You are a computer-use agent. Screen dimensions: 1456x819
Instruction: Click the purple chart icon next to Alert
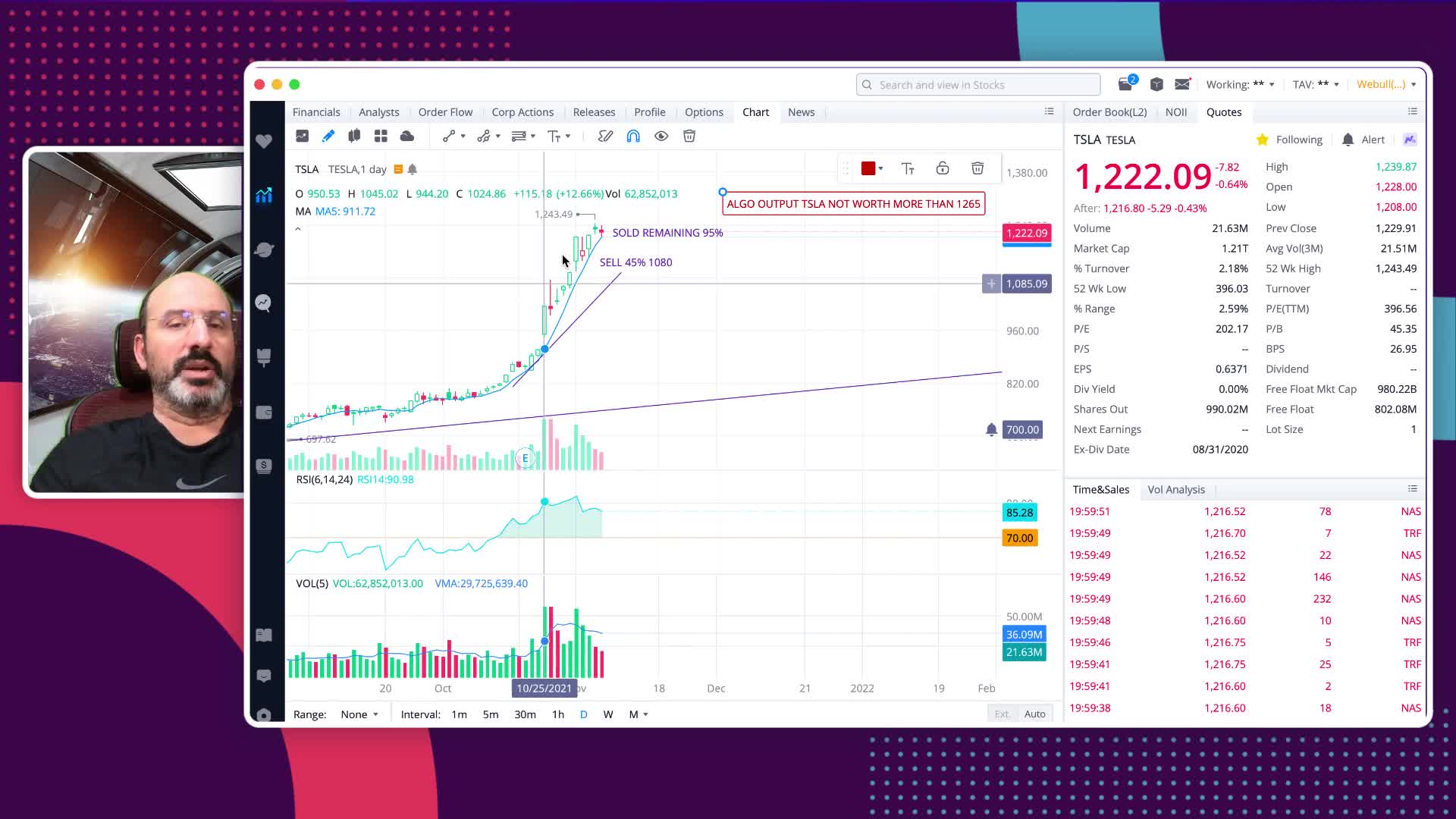tap(1410, 140)
